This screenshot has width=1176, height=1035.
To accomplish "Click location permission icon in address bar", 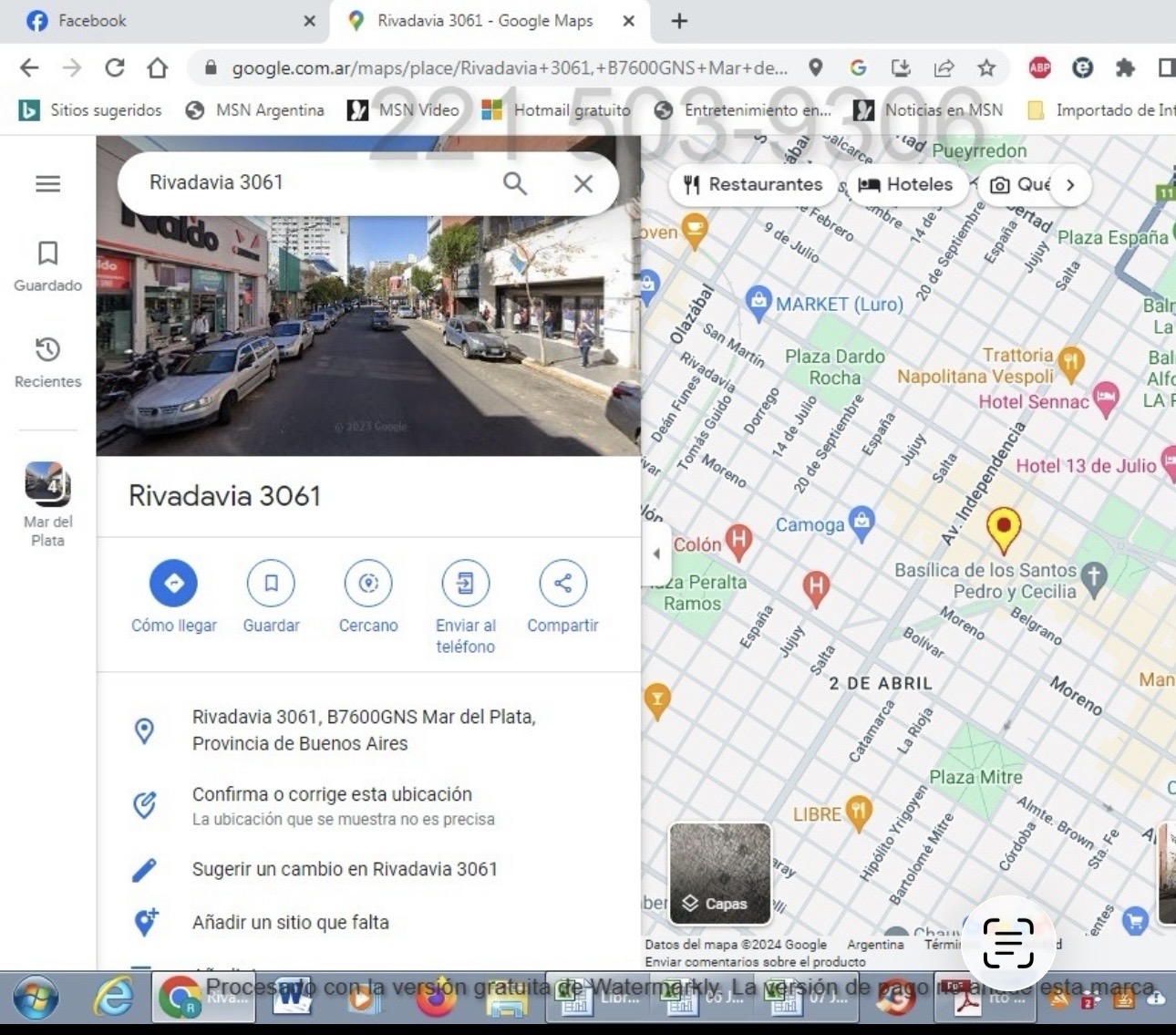I will pyautogui.click(x=816, y=67).
